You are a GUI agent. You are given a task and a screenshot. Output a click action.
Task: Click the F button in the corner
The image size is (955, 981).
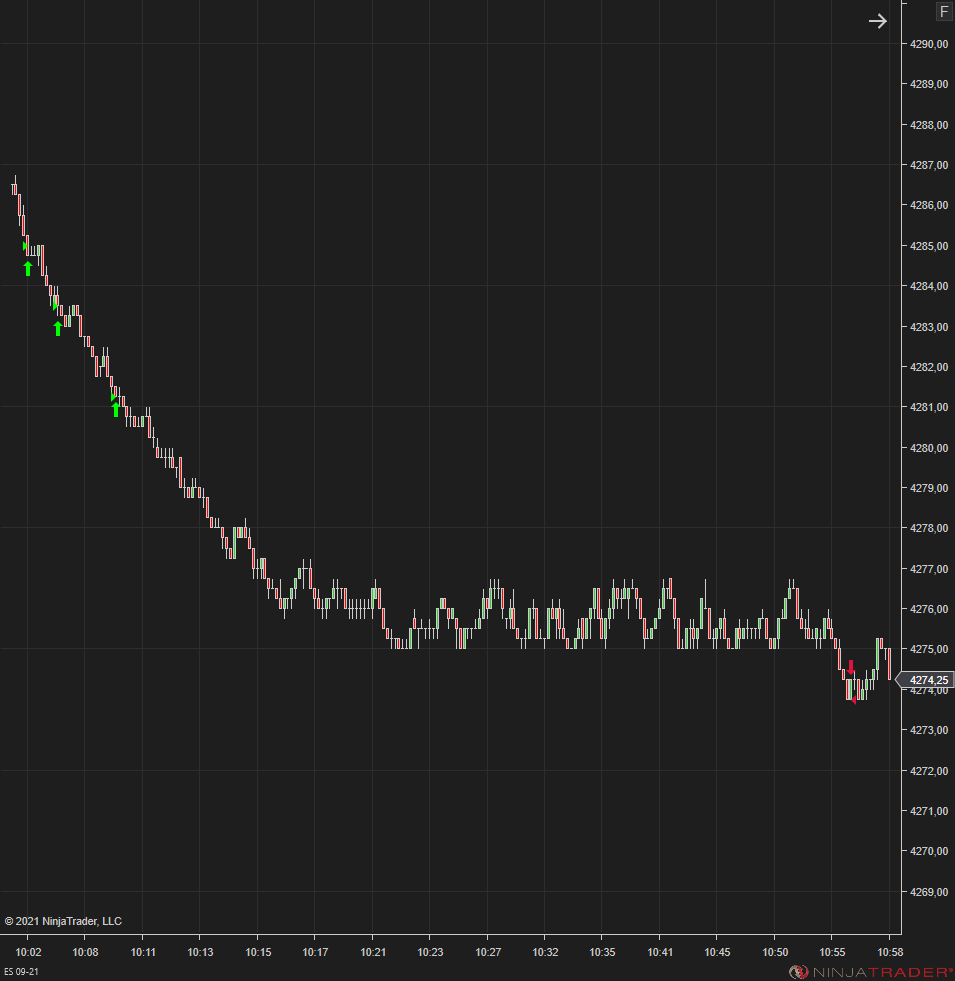click(x=944, y=12)
